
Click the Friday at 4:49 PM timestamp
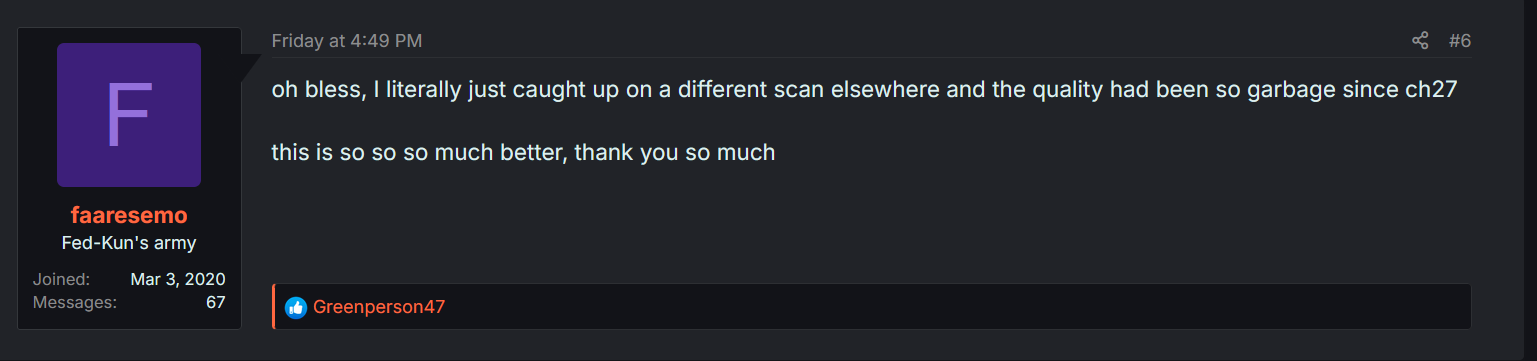coord(347,41)
